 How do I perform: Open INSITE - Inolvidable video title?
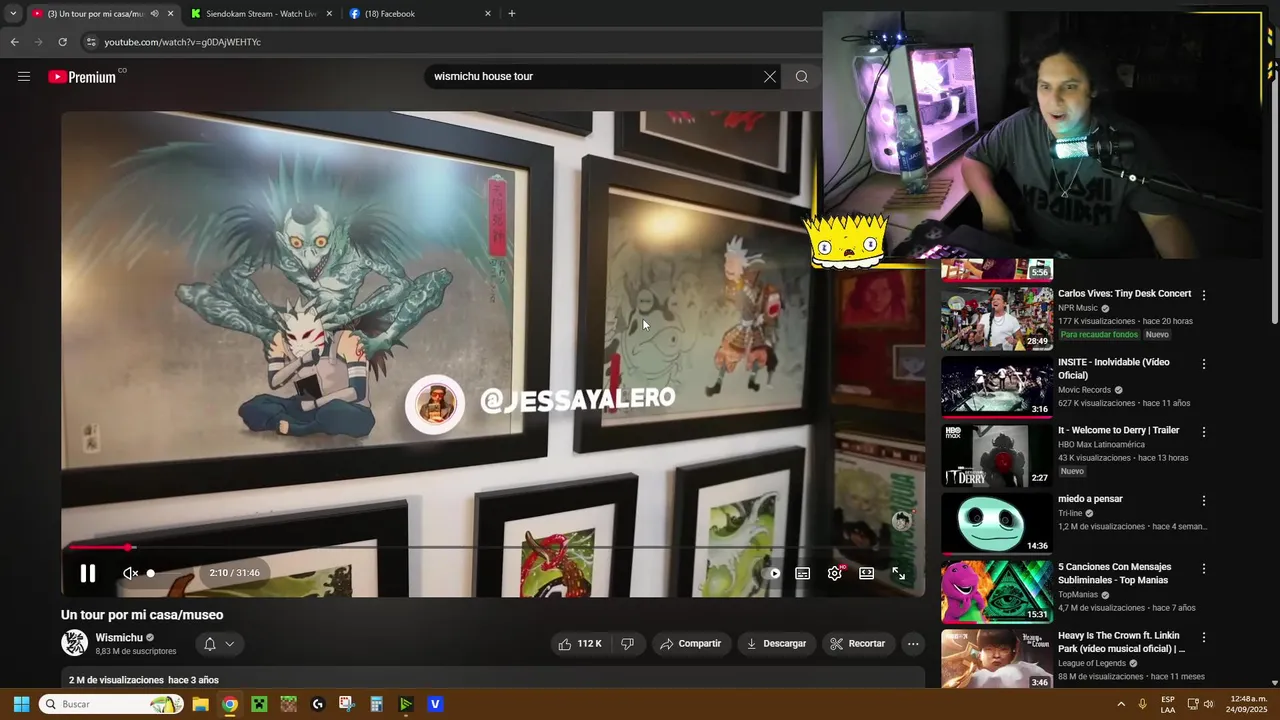(x=1114, y=369)
